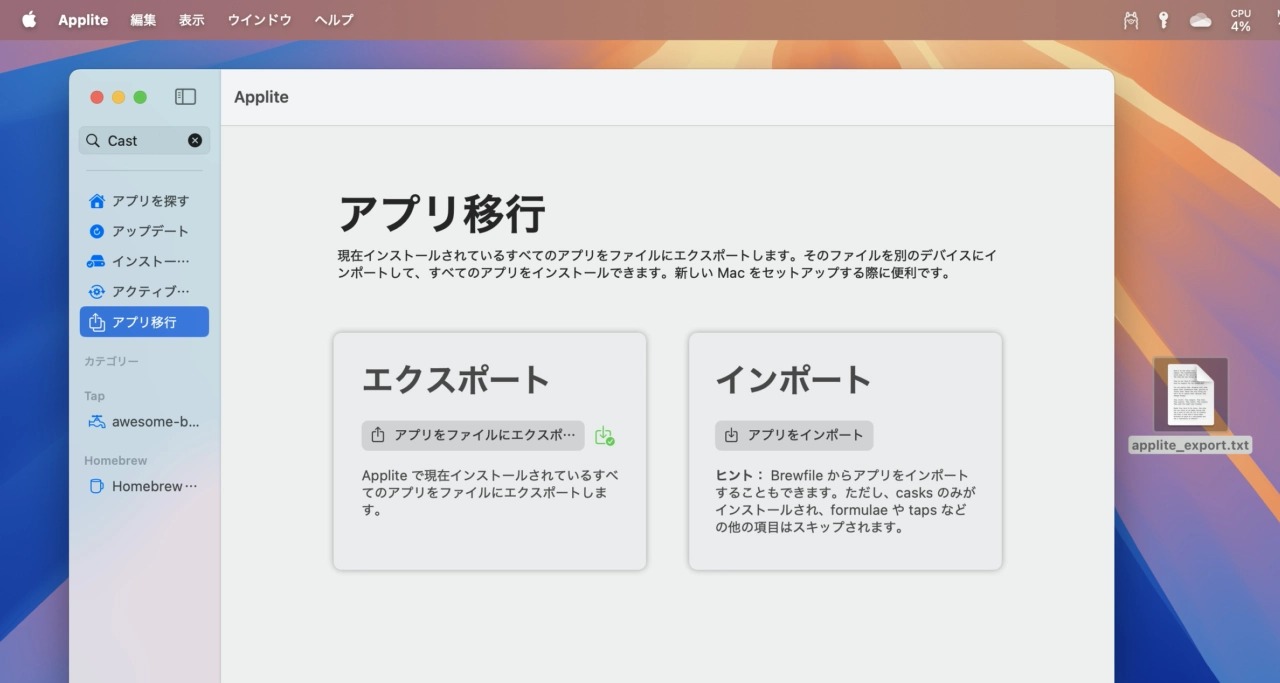Screen dimensions: 1280x683
Task: Clear the Cast search text
Action: point(195,141)
